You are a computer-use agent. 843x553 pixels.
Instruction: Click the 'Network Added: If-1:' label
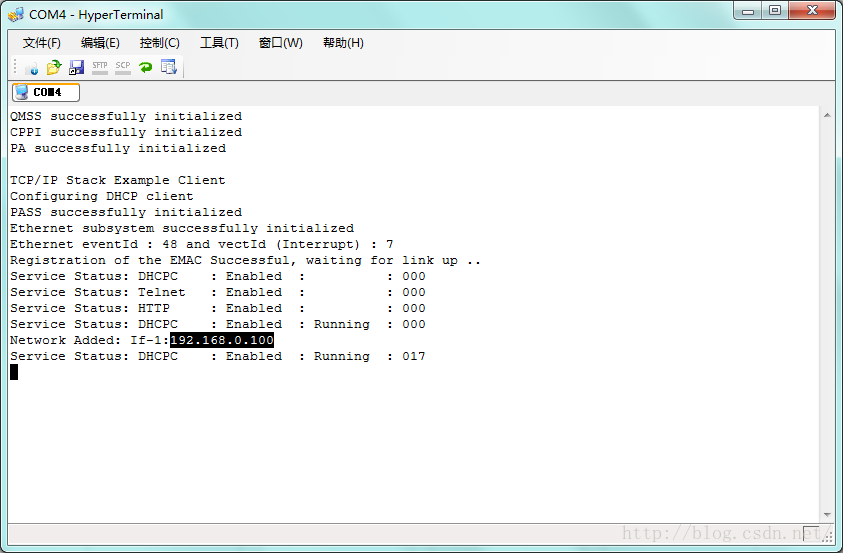(x=89, y=340)
